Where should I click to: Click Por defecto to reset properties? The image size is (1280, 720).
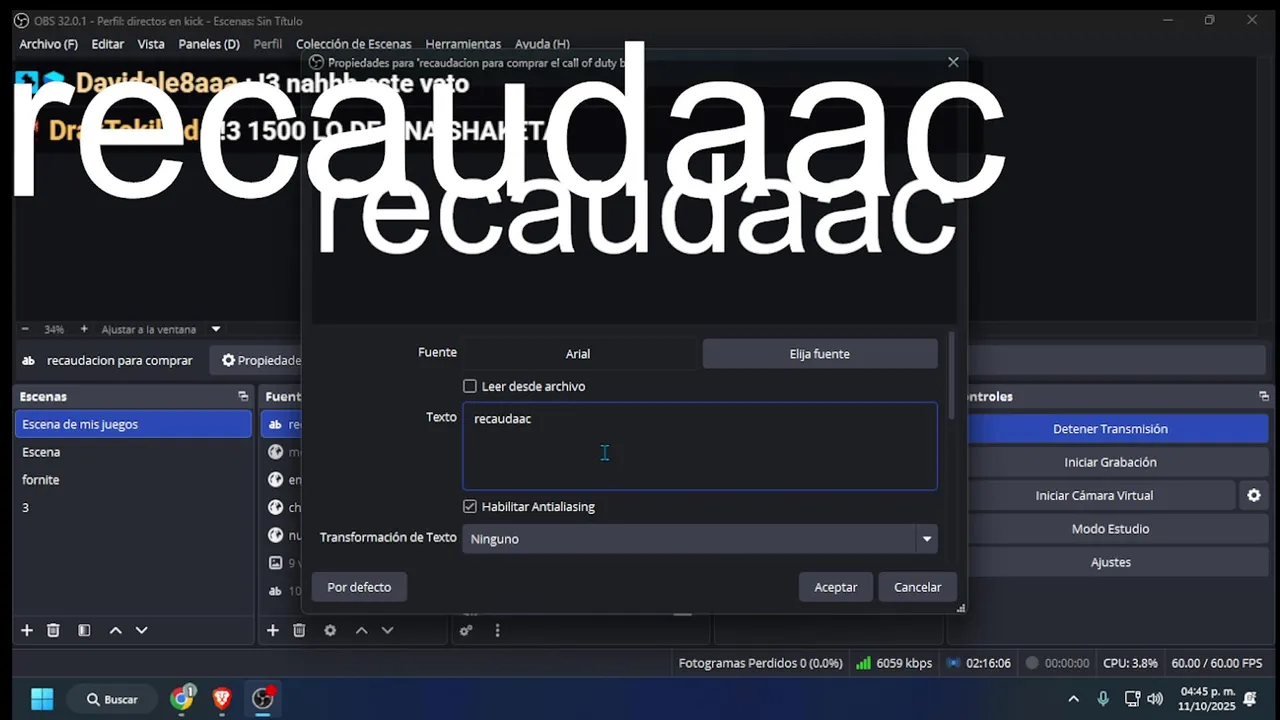[x=359, y=587]
